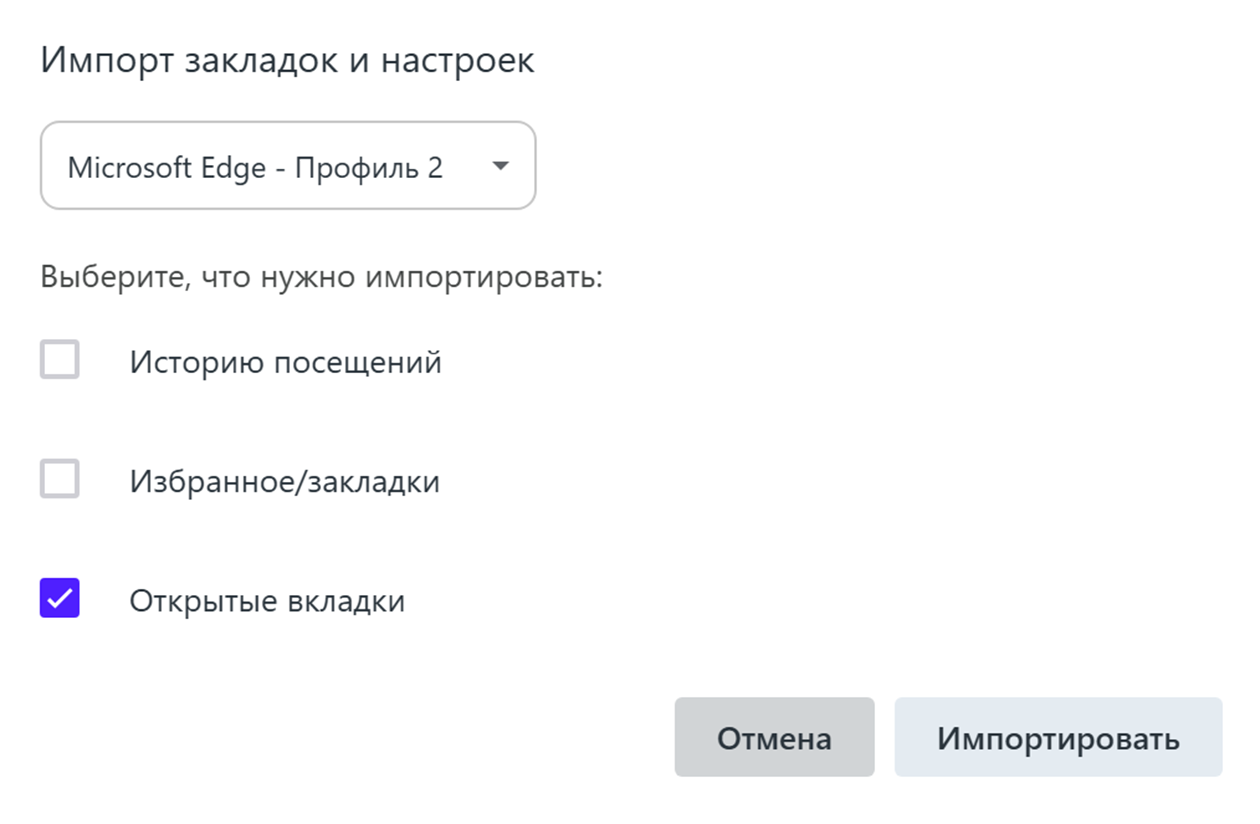The image size is (1260, 824).
Task: Click the 'Историю посещений' label text
Action: click(x=286, y=361)
